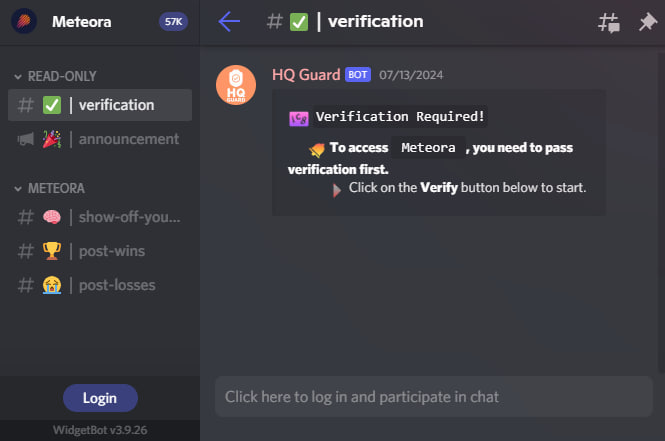Collapse the METEORA category chevron
The height and width of the screenshot is (441, 665).
click(18, 189)
